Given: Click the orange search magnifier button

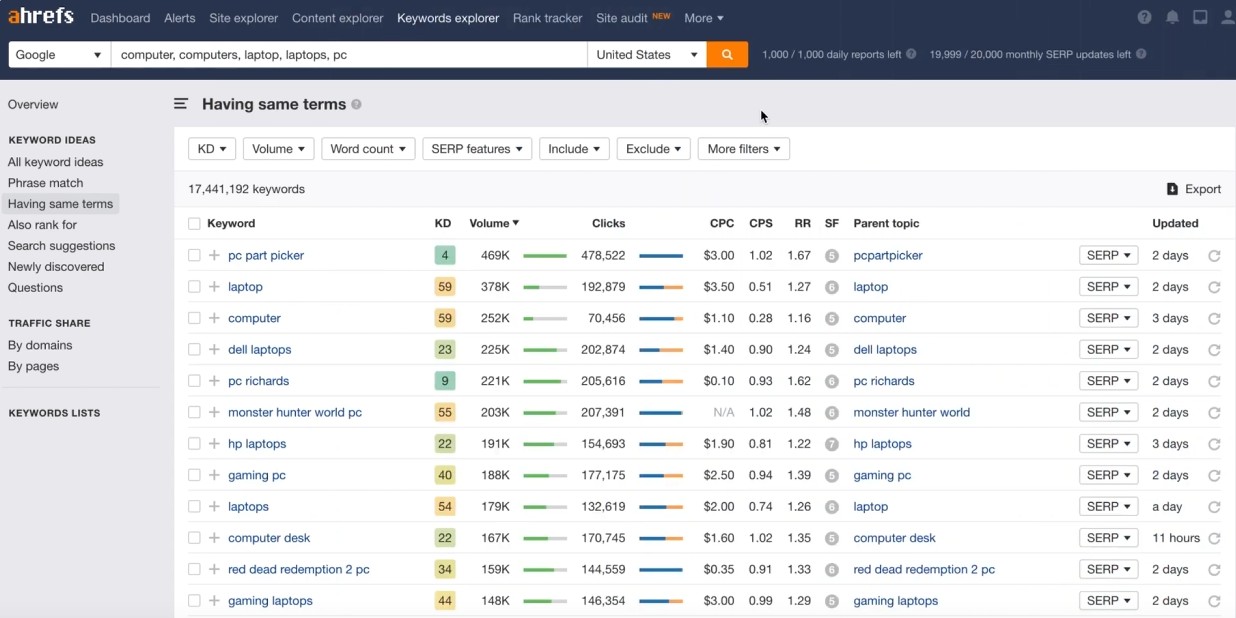Looking at the screenshot, I should click(727, 55).
